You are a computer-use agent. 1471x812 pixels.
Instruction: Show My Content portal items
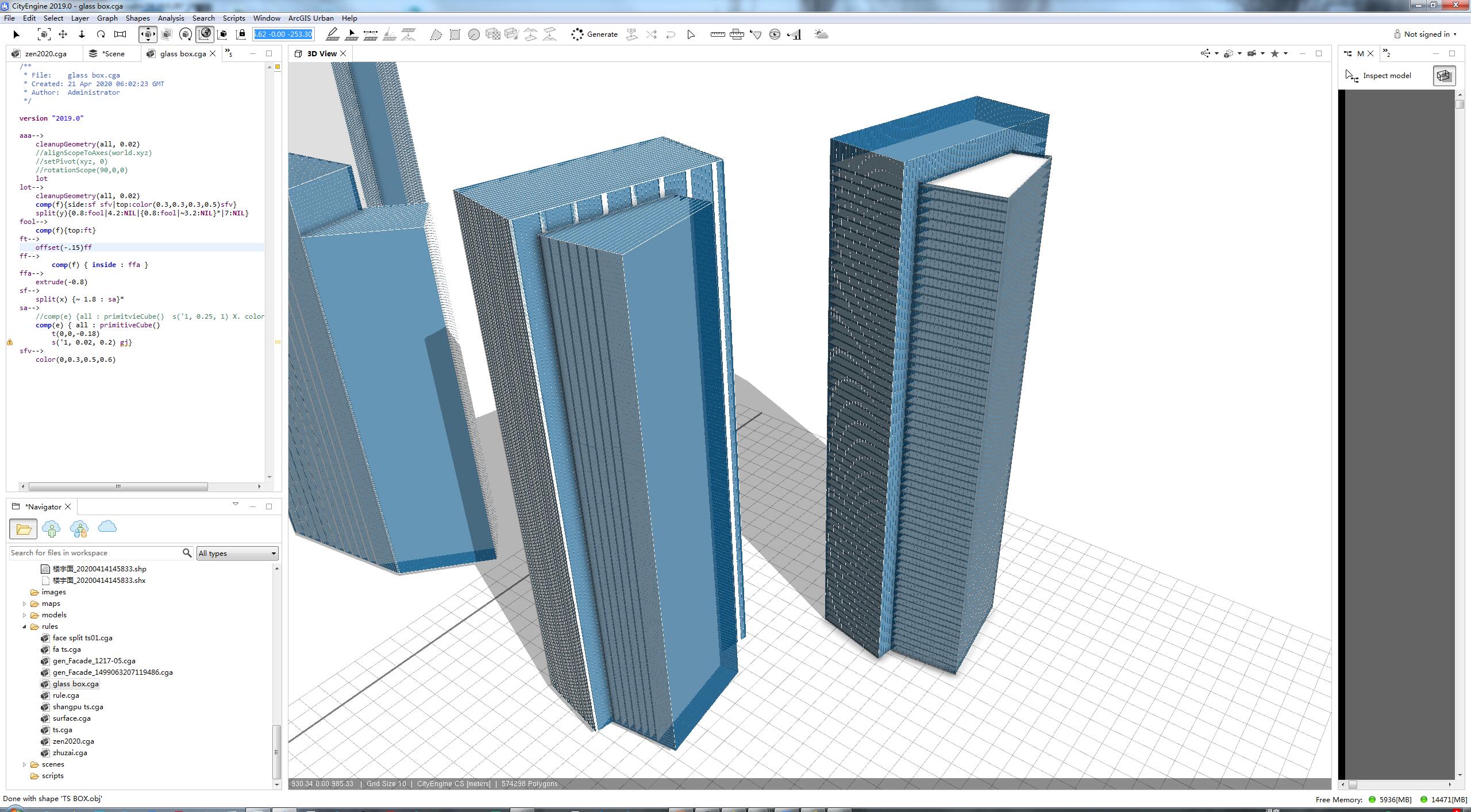51,529
